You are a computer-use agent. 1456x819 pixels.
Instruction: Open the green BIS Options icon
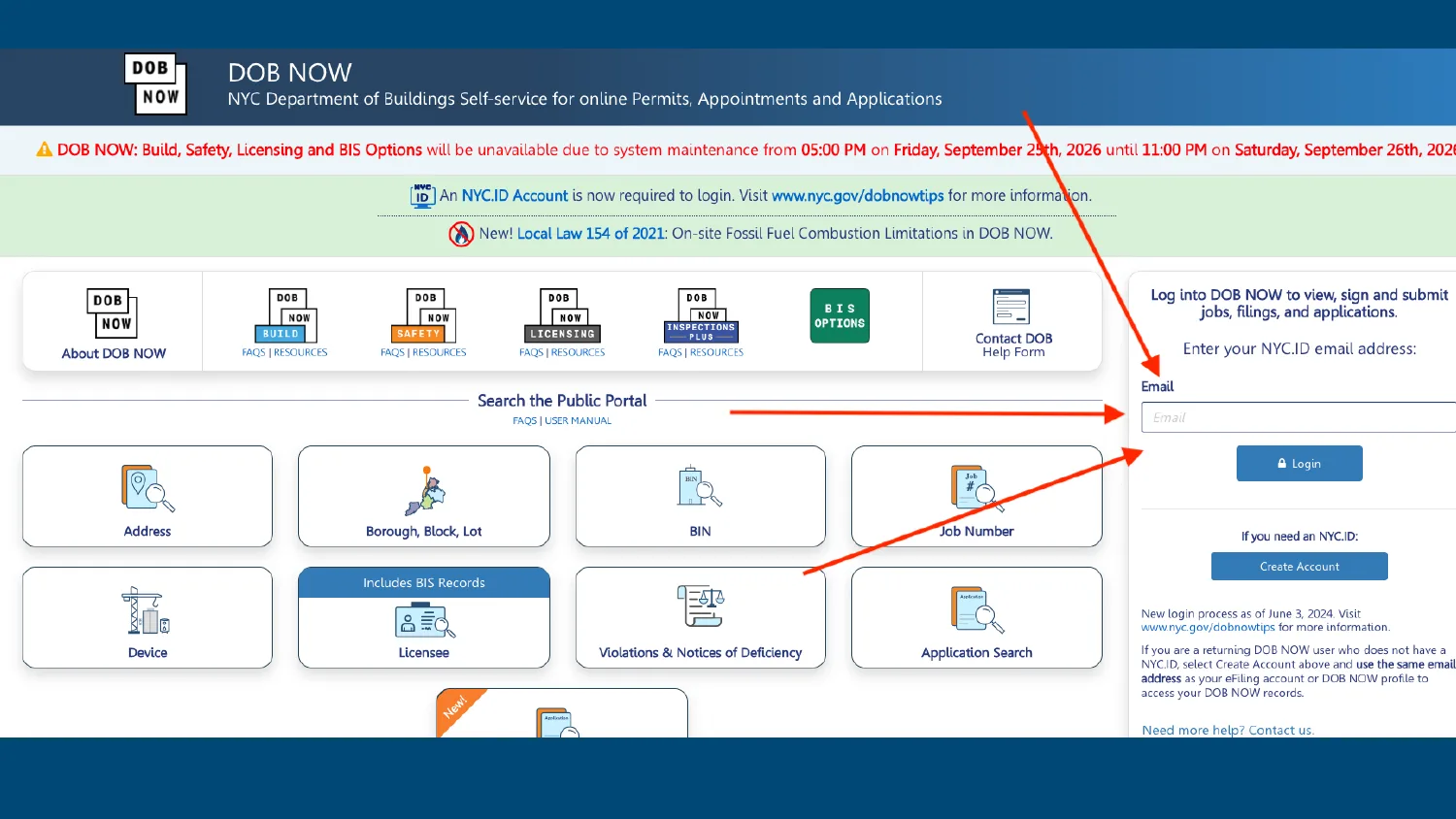click(840, 315)
